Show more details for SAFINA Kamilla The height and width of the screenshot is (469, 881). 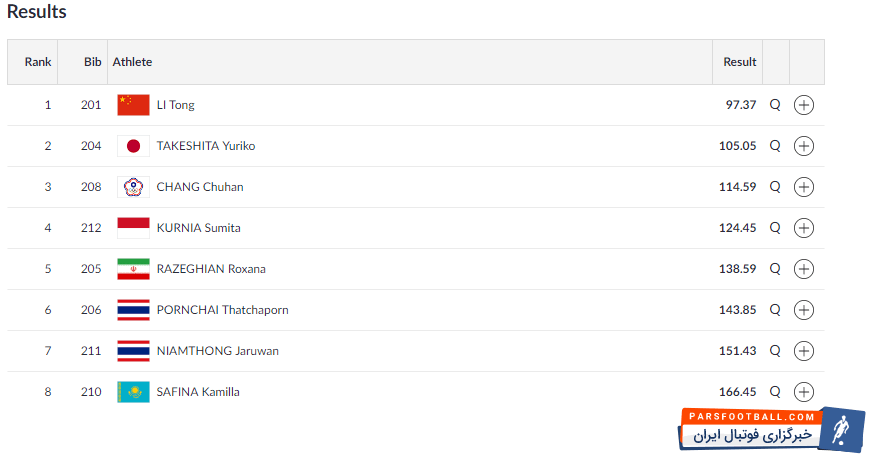click(803, 392)
